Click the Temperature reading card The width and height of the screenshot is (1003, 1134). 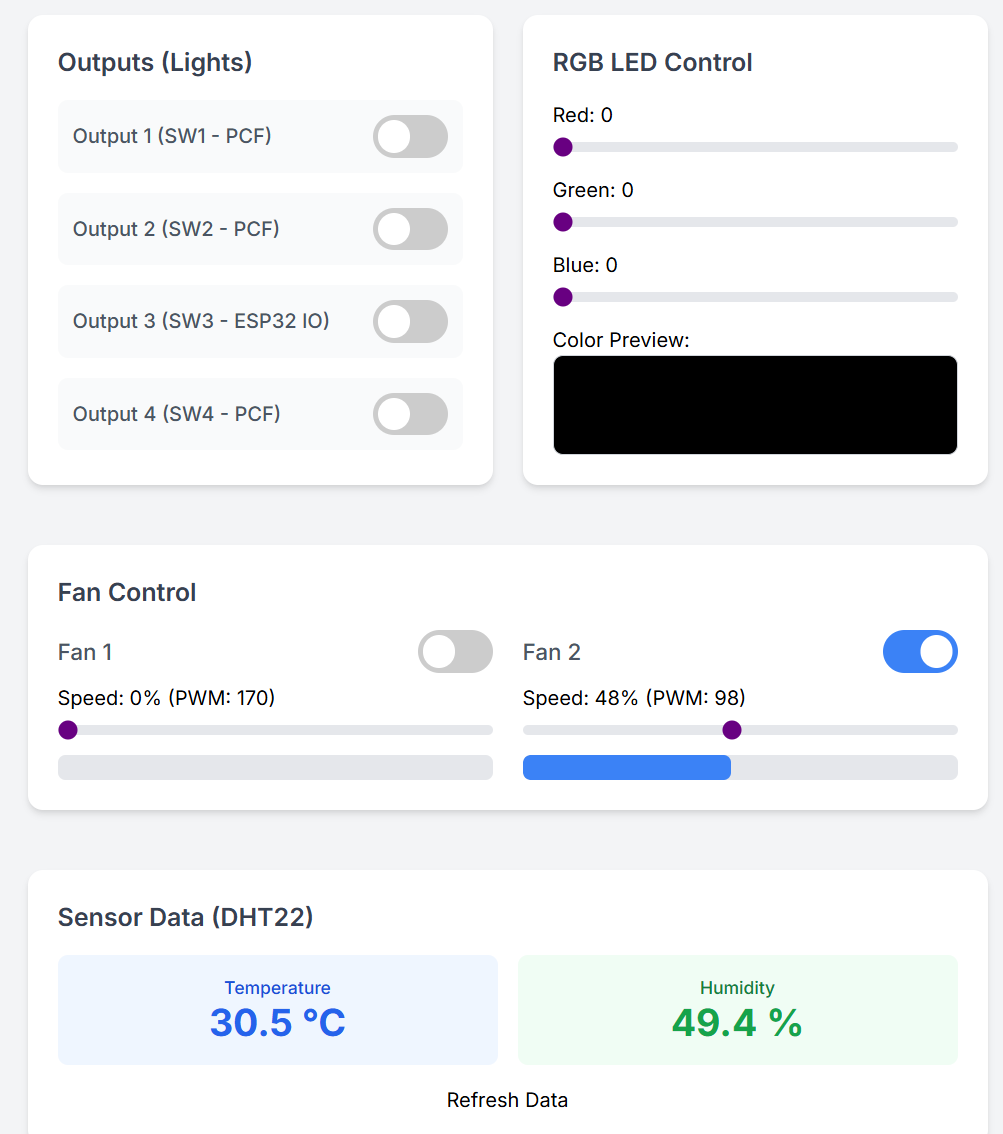[278, 1010]
